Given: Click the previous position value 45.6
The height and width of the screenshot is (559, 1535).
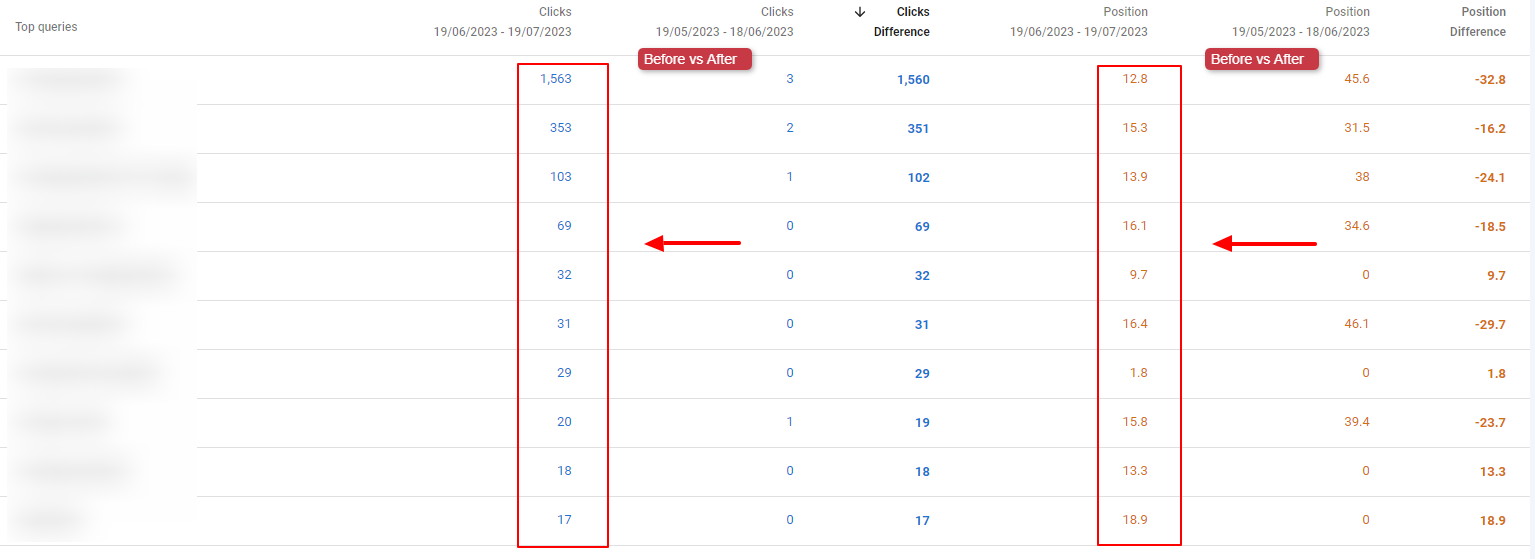Looking at the screenshot, I should click(x=1357, y=78).
